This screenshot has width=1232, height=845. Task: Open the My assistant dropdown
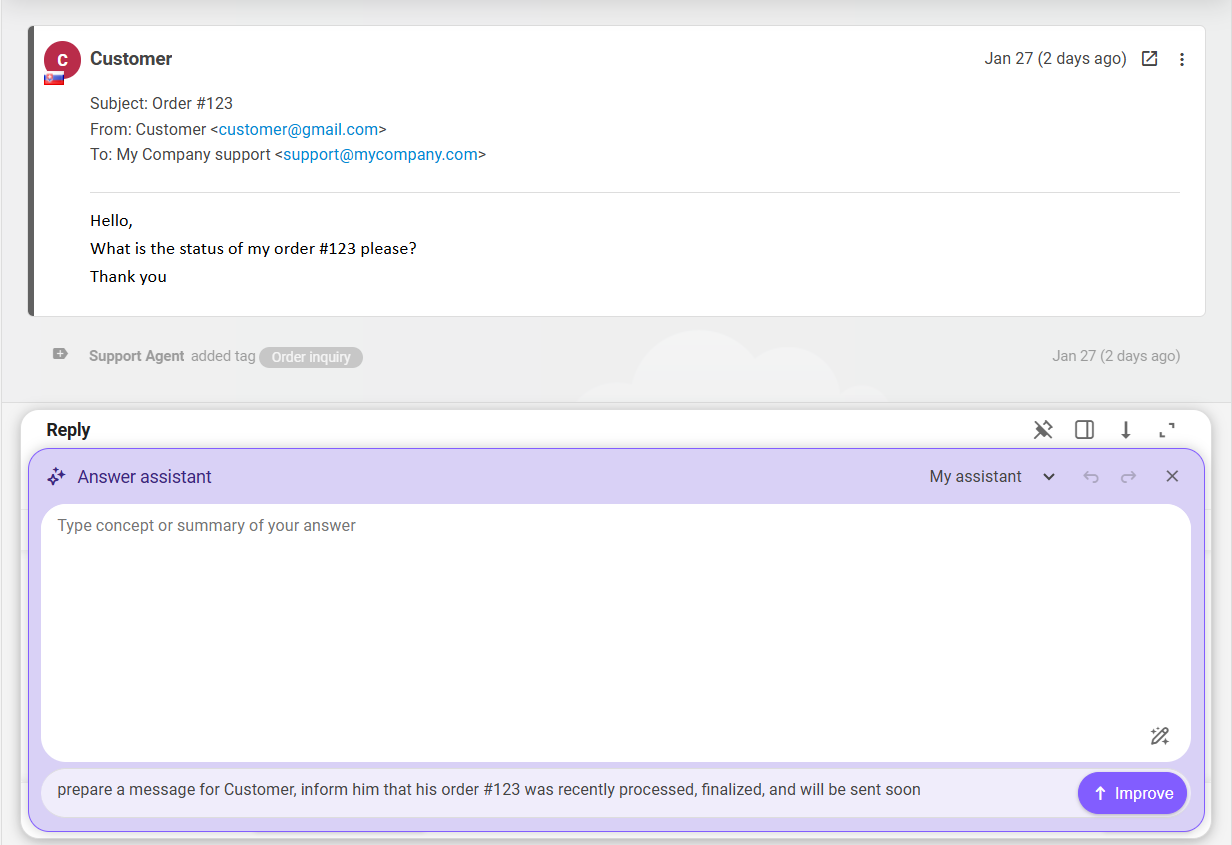coord(976,477)
